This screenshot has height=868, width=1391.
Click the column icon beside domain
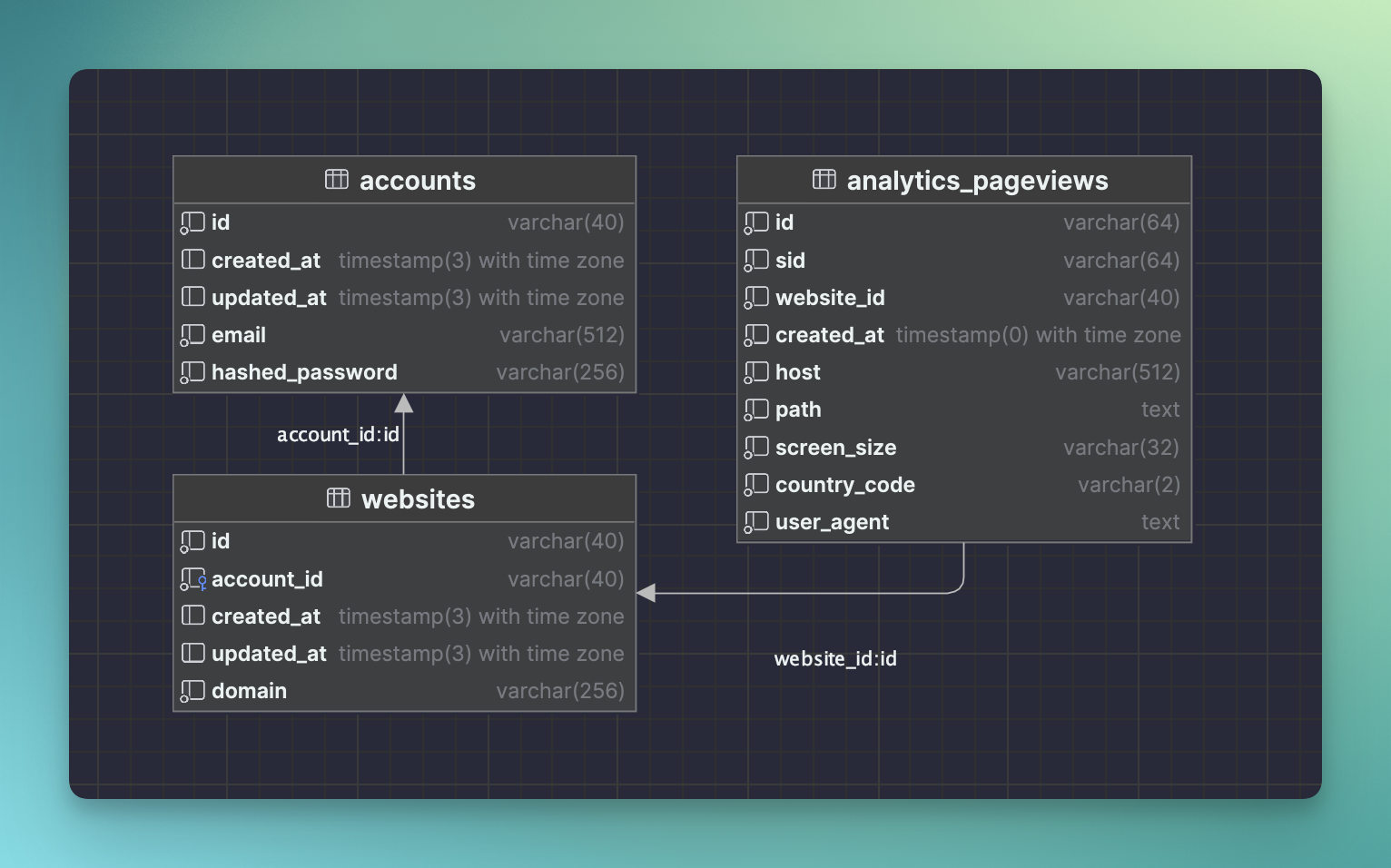point(192,692)
